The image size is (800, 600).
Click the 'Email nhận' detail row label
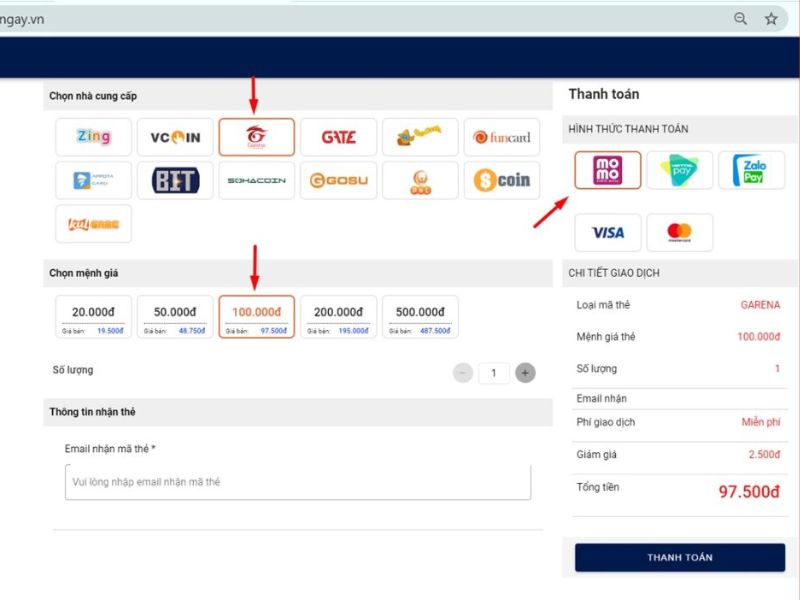pyautogui.click(x=602, y=398)
